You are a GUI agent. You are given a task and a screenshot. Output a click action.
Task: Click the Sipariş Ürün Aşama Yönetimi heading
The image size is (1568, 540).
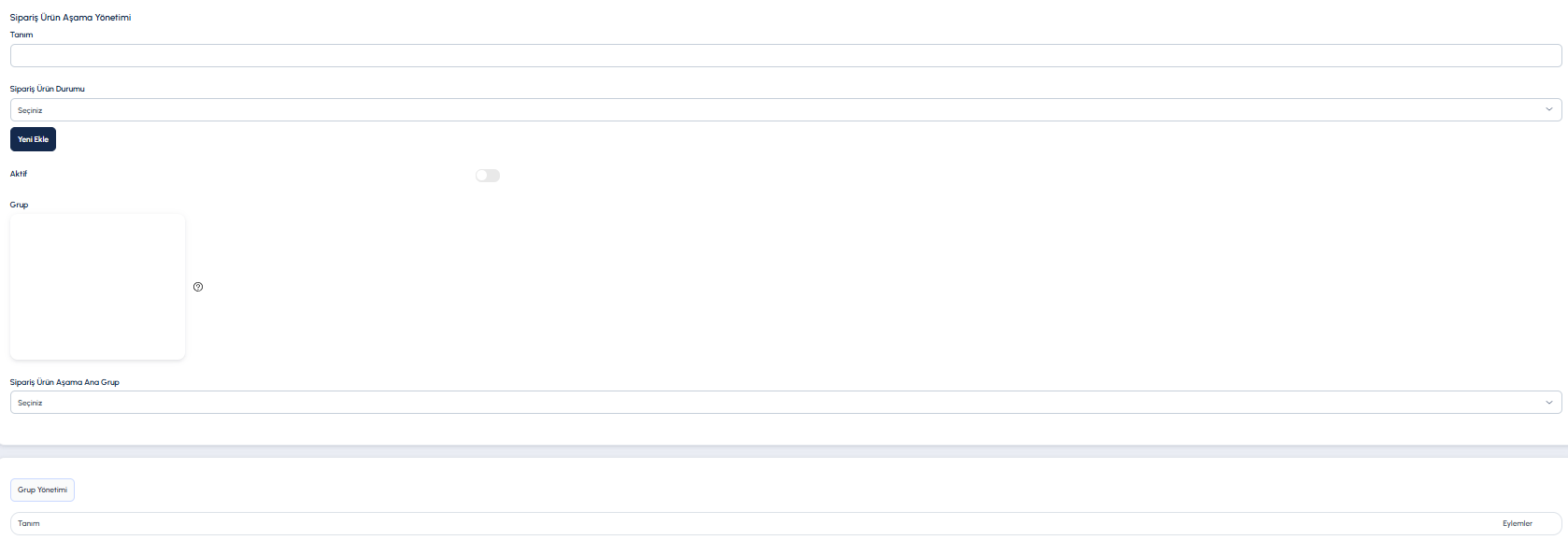pos(70,18)
